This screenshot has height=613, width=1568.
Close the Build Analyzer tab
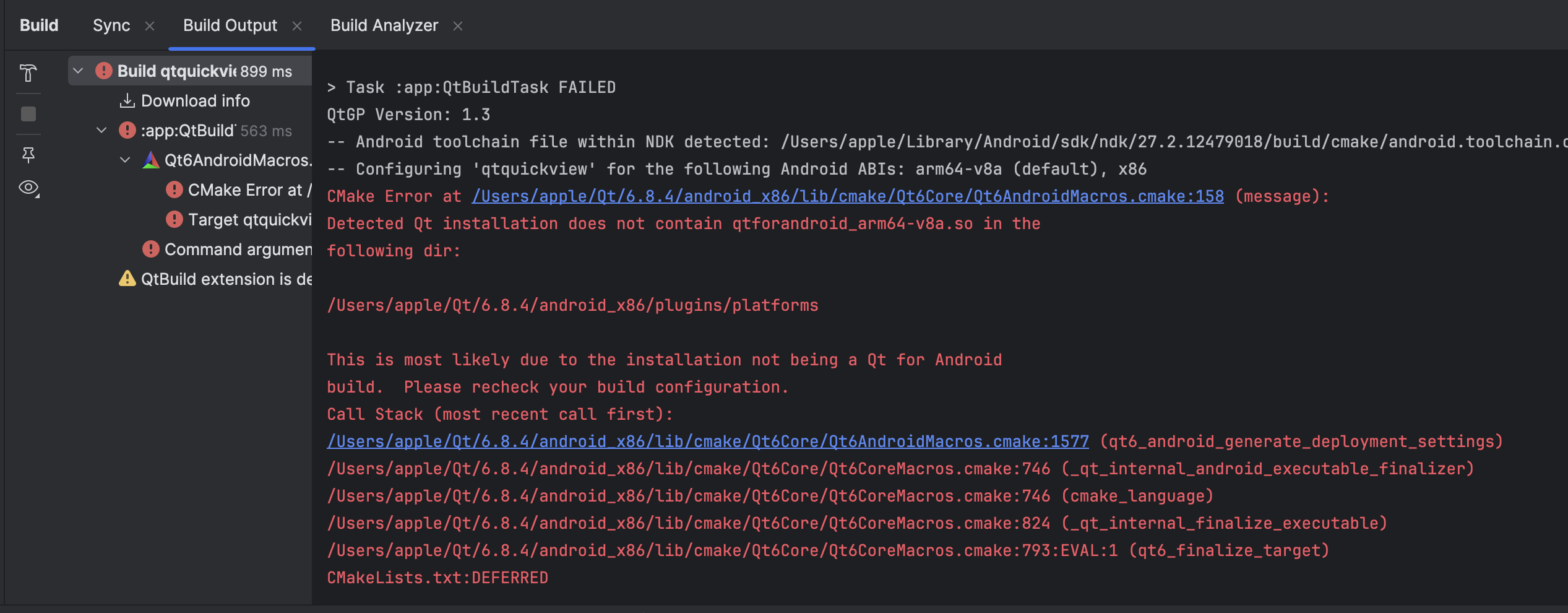click(458, 26)
